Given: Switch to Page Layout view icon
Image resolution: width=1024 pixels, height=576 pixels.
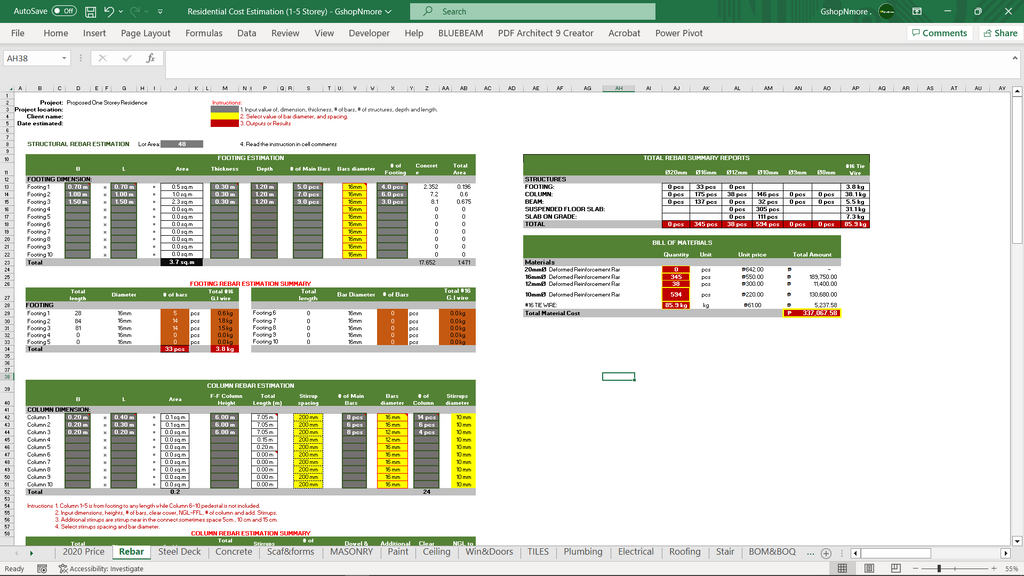Looking at the screenshot, I should tap(869, 569).
